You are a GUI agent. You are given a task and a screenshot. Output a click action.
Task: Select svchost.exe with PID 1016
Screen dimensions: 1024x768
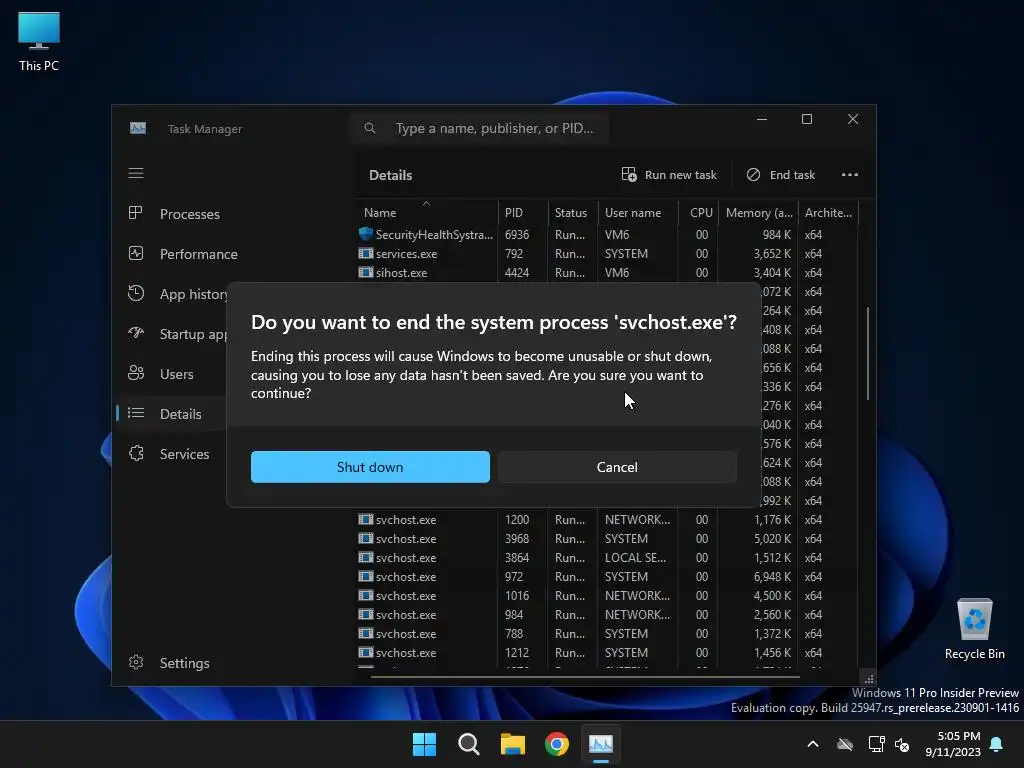[607, 596]
